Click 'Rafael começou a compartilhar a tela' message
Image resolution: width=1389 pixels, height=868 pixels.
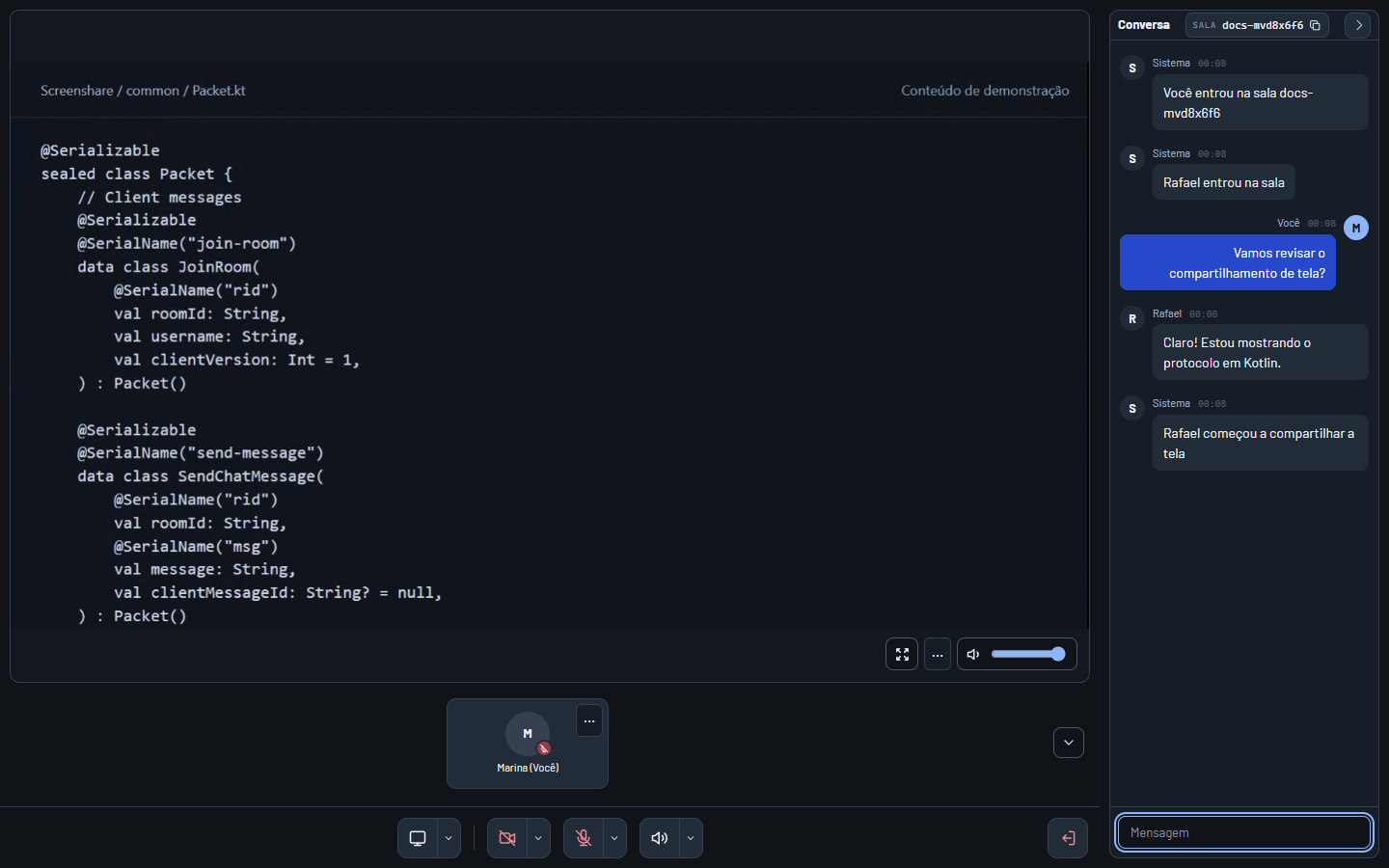pyautogui.click(x=1261, y=443)
